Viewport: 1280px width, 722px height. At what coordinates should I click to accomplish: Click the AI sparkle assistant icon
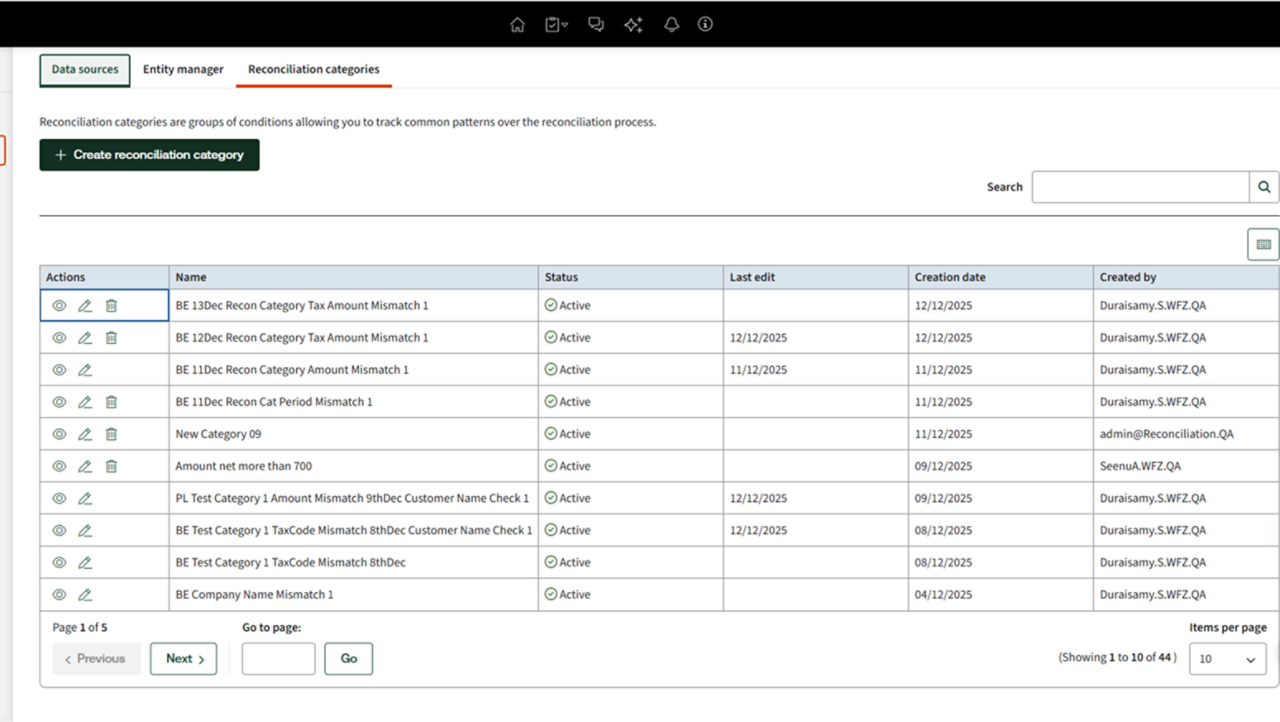(633, 25)
